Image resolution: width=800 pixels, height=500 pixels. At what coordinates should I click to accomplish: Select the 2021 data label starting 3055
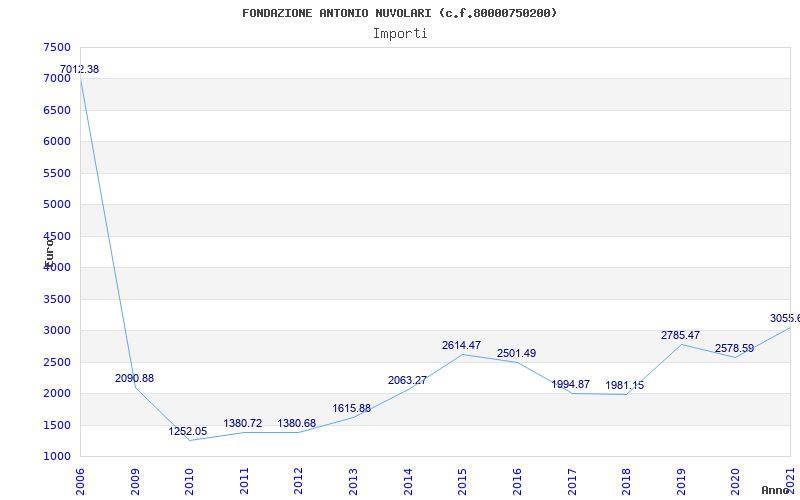coord(785,319)
